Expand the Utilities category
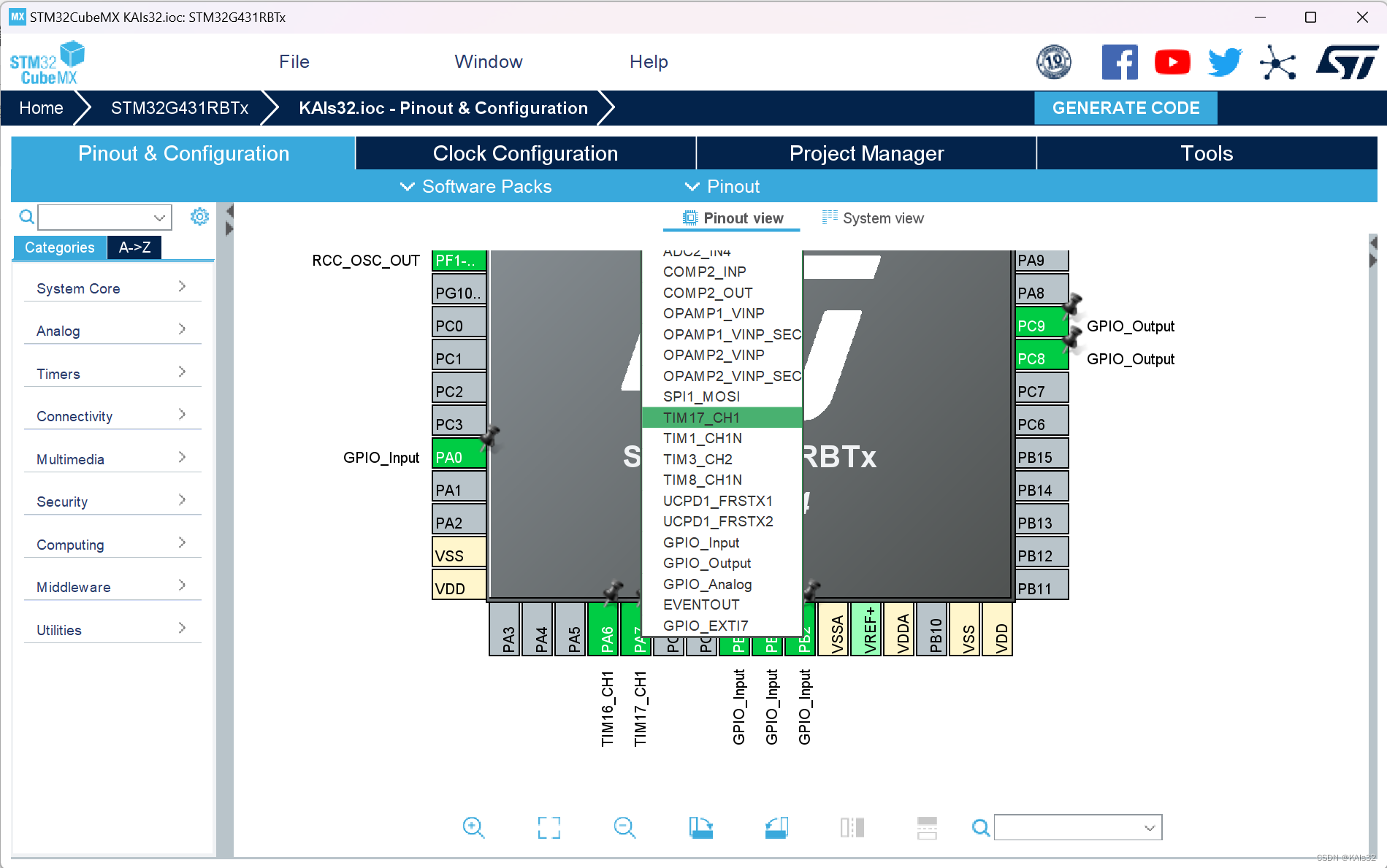The width and height of the screenshot is (1387, 868). coord(112,630)
